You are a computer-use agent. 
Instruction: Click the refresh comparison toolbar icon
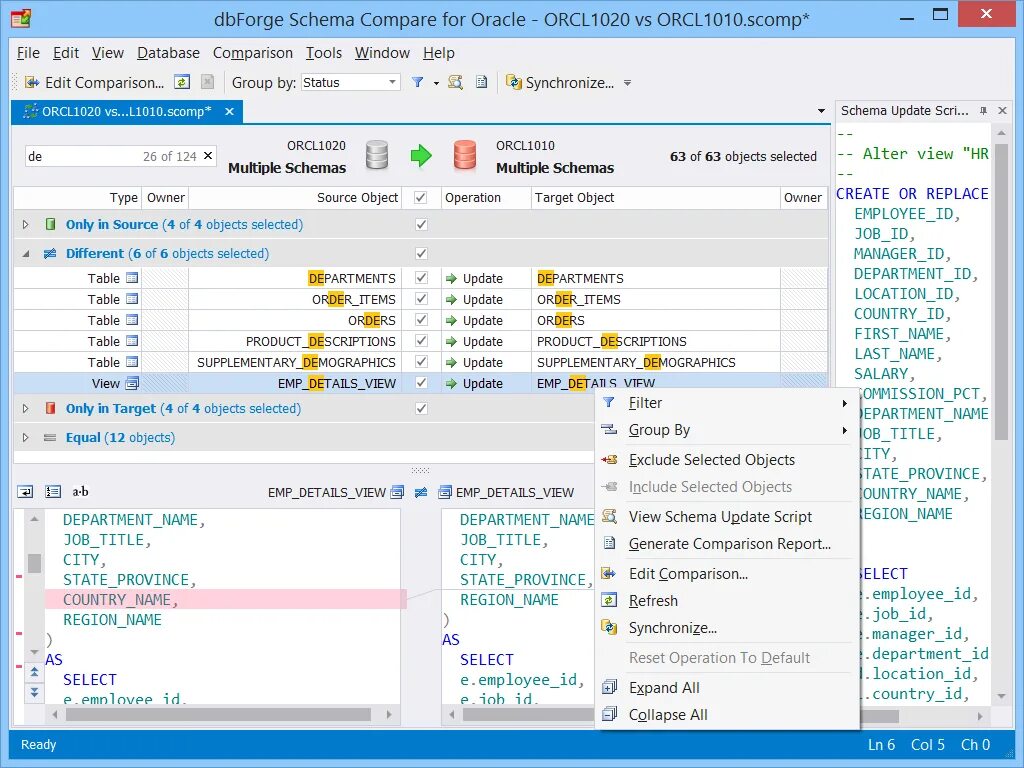pos(182,82)
